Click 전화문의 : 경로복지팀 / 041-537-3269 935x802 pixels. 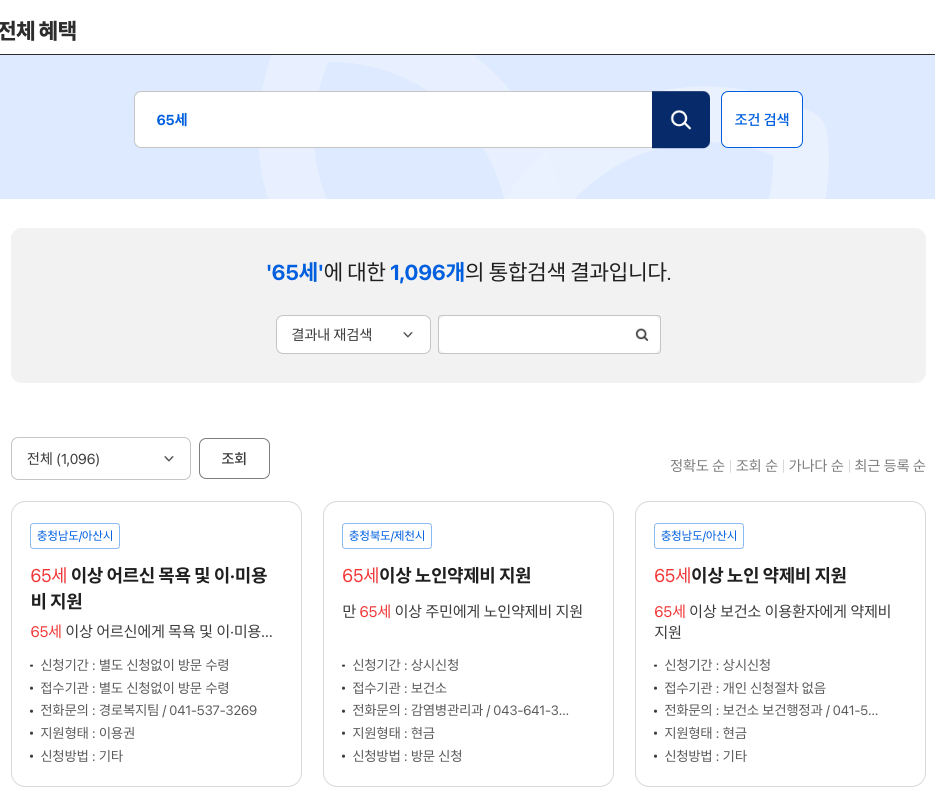click(148, 710)
